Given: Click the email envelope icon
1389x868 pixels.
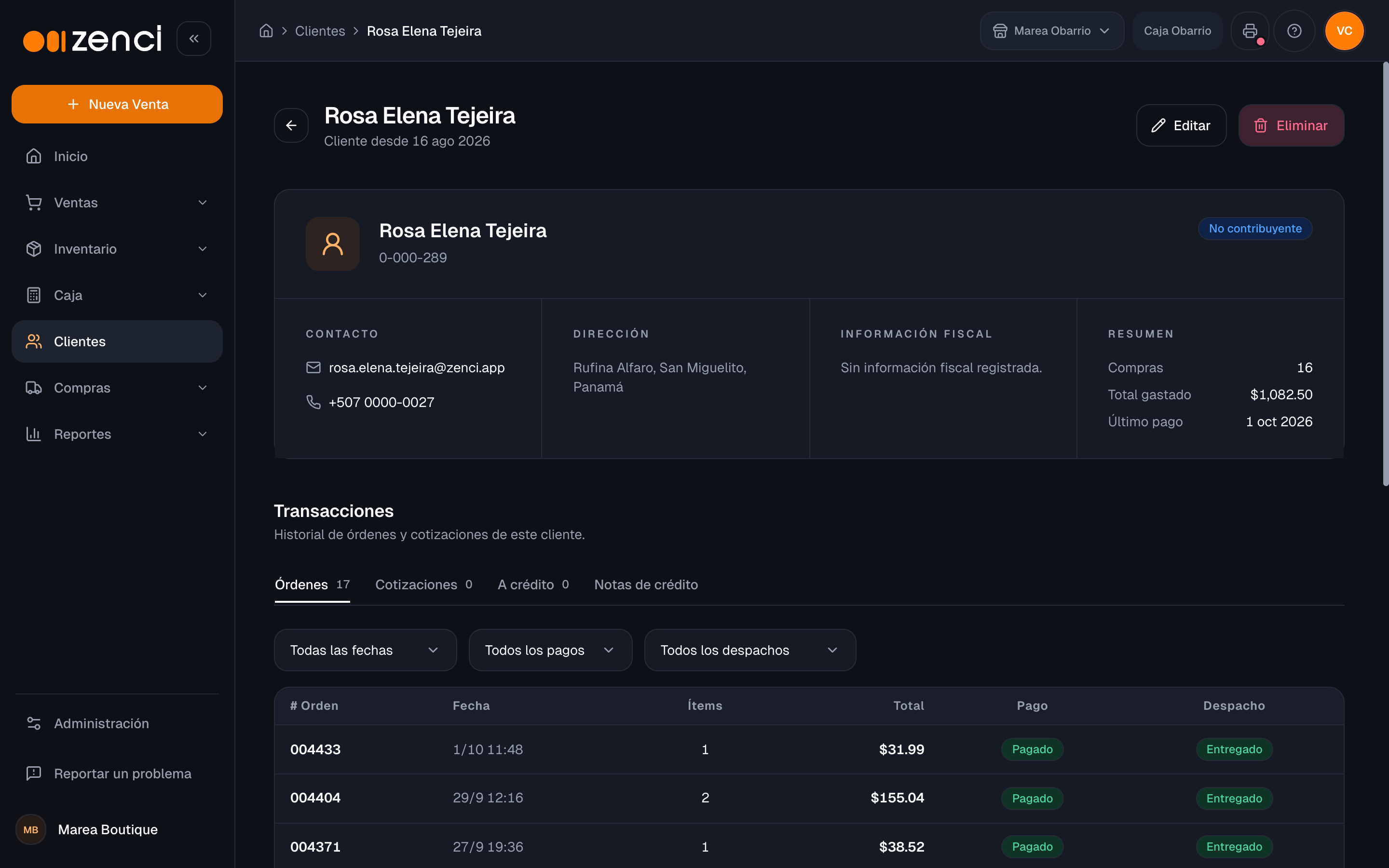Looking at the screenshot, I should pyautogui.click(x=313, y=367).
